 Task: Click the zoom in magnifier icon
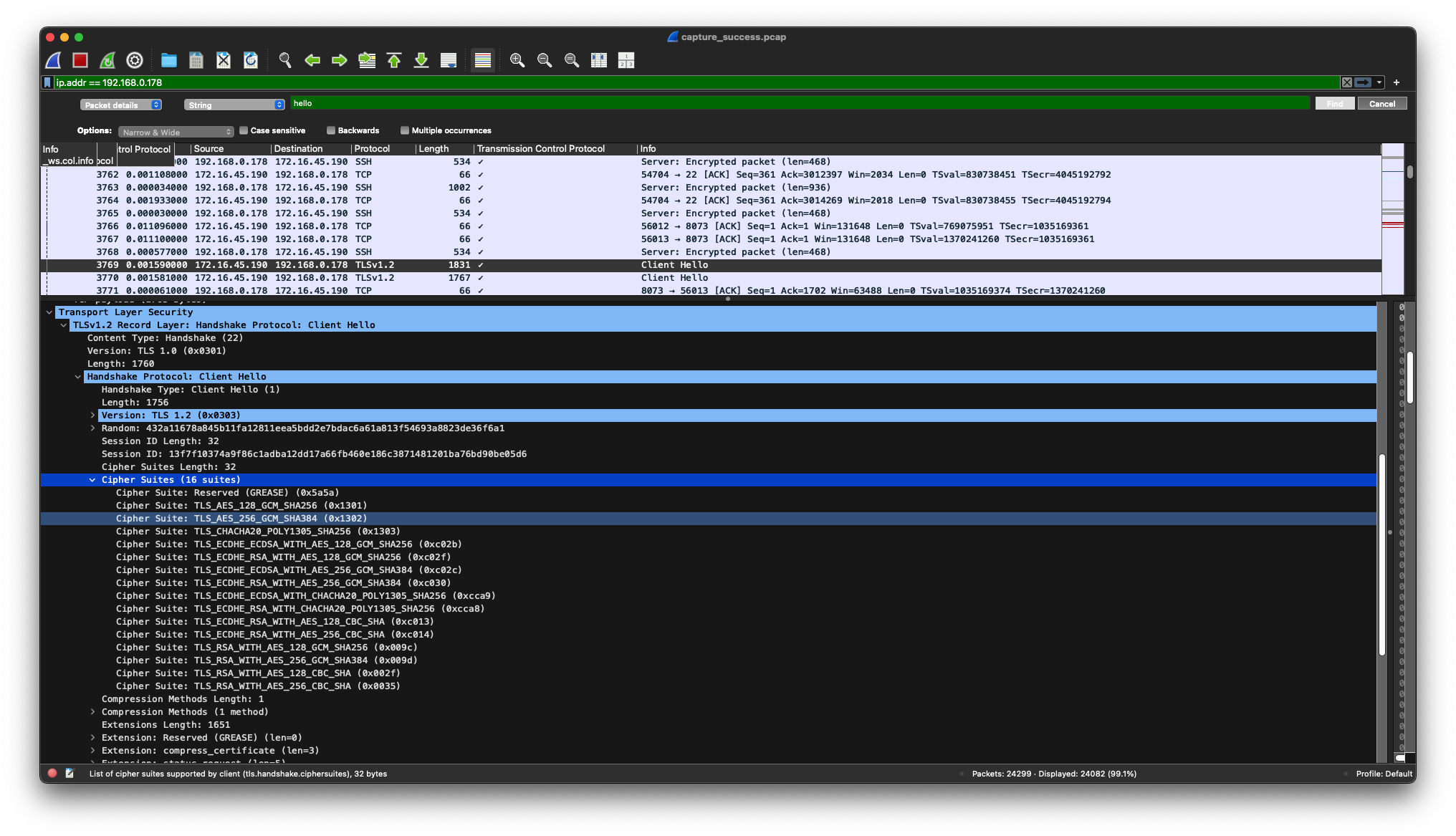tap(517, 60)
